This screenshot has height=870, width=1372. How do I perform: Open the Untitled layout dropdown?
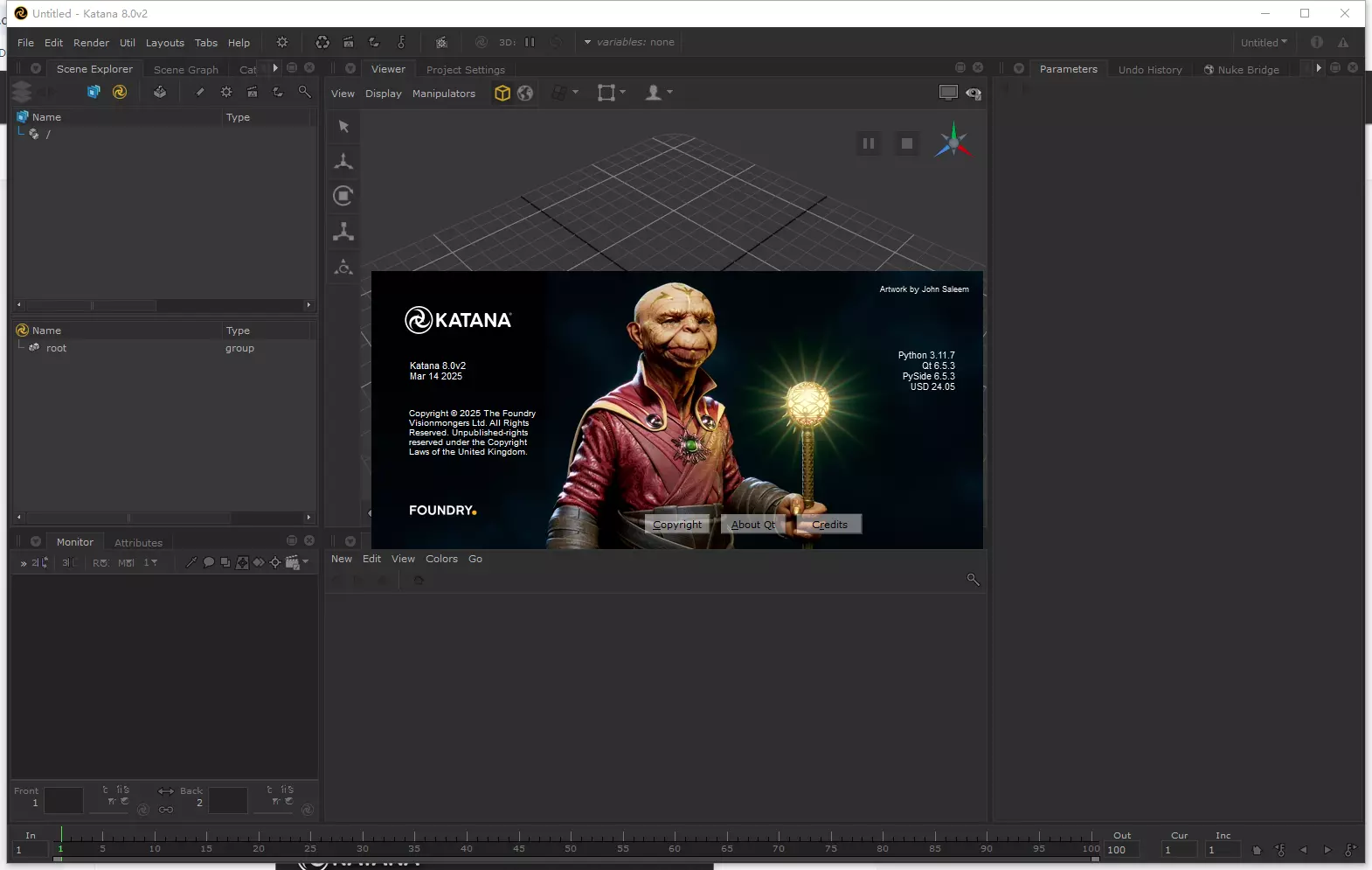1264,42
